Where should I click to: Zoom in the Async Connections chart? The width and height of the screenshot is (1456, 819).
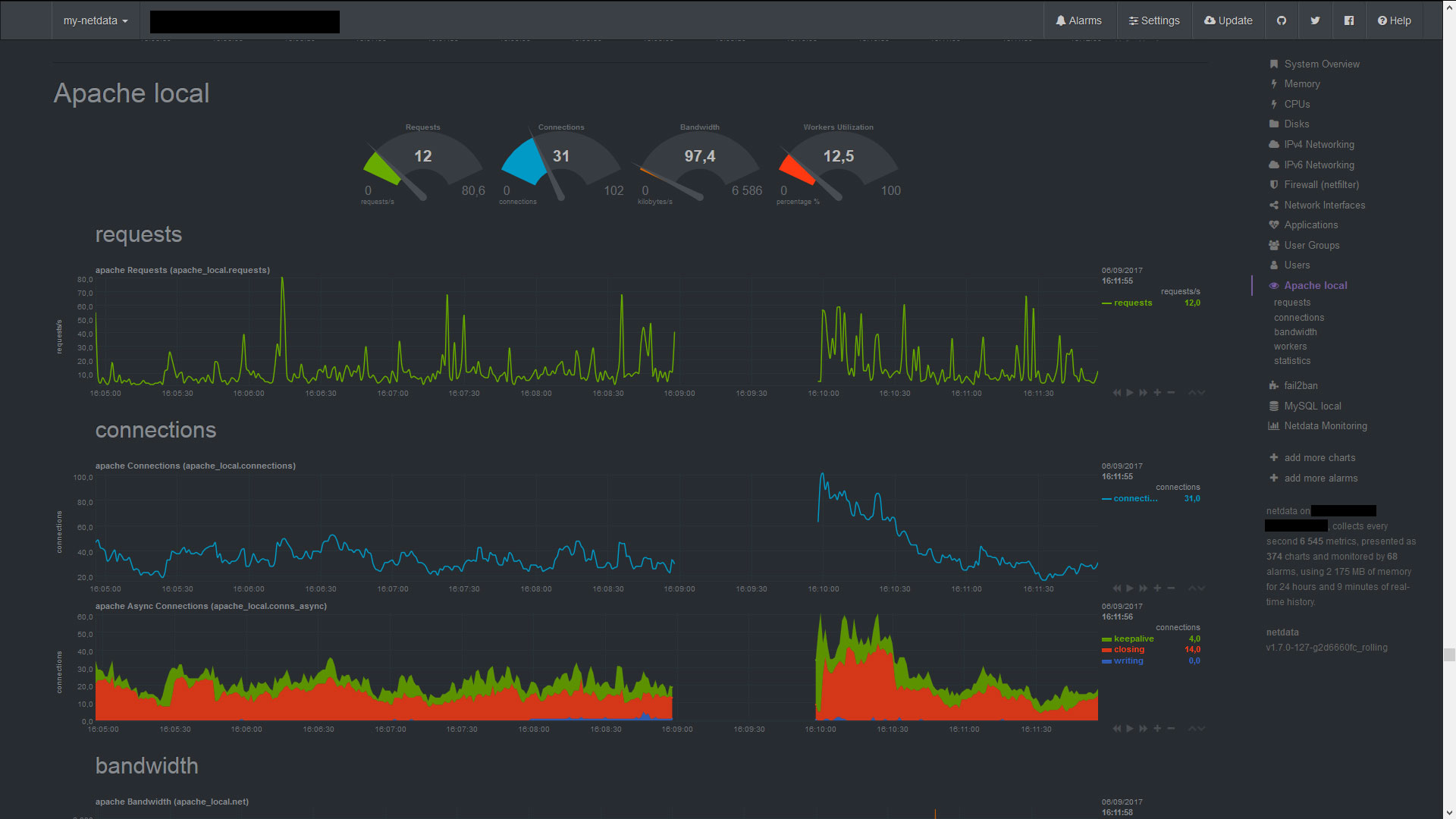[x=1157, y=729]
